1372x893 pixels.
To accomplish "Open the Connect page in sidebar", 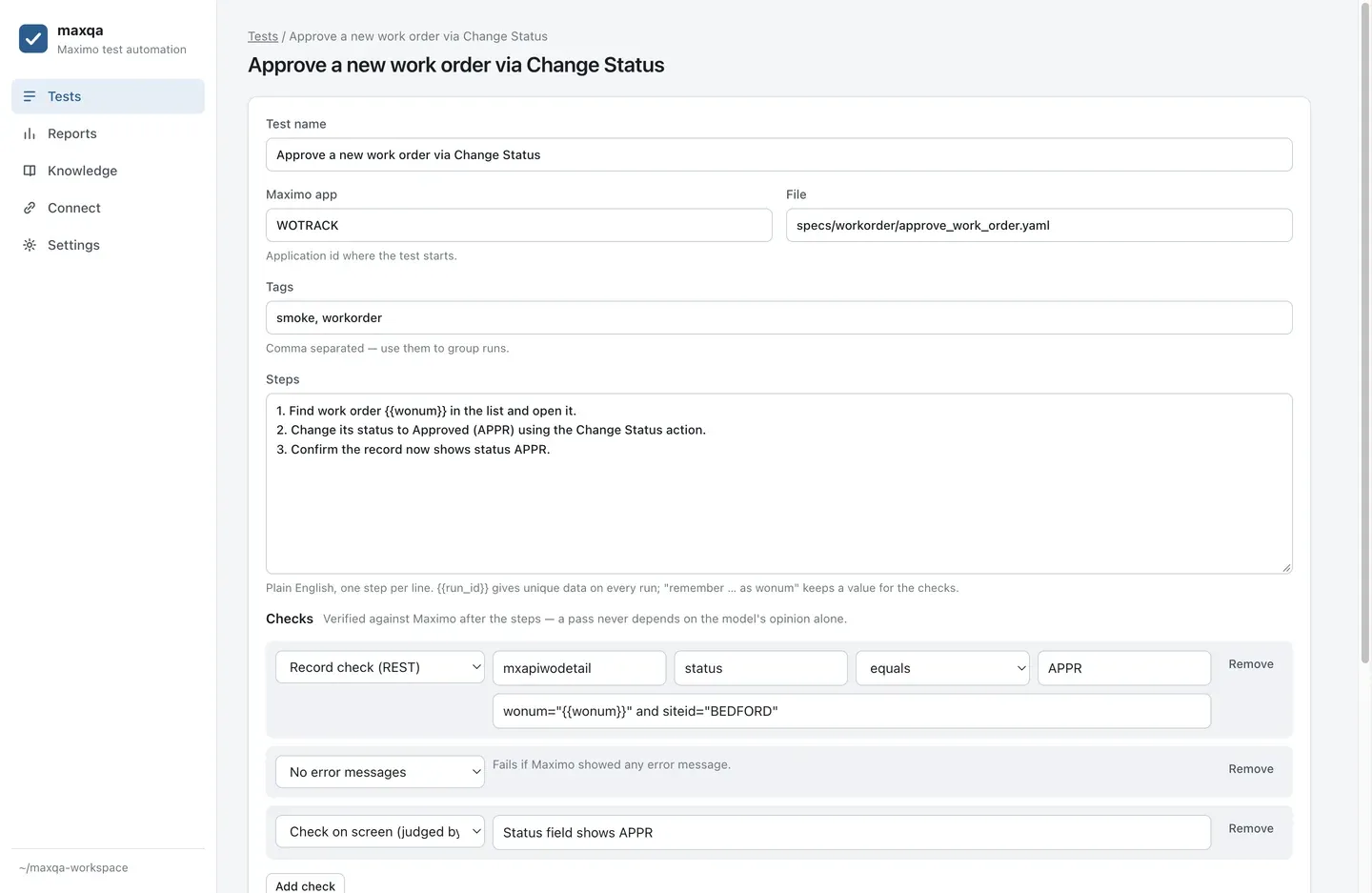I will [108, 208].
